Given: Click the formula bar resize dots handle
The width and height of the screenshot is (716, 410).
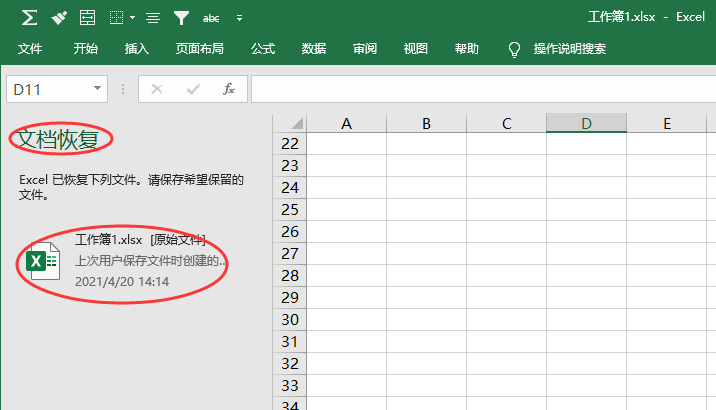Looking at the screenshot, I should (x=123, y=89).
